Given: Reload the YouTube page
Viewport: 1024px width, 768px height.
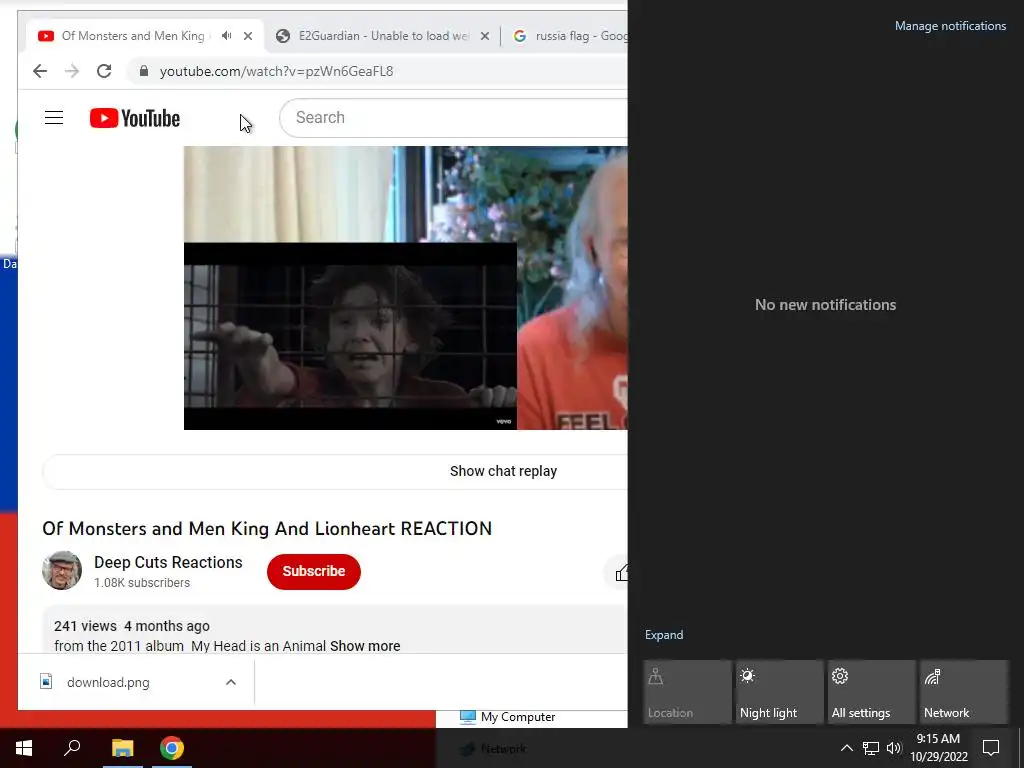Looking at the screenshot, I should coord(104,71).
